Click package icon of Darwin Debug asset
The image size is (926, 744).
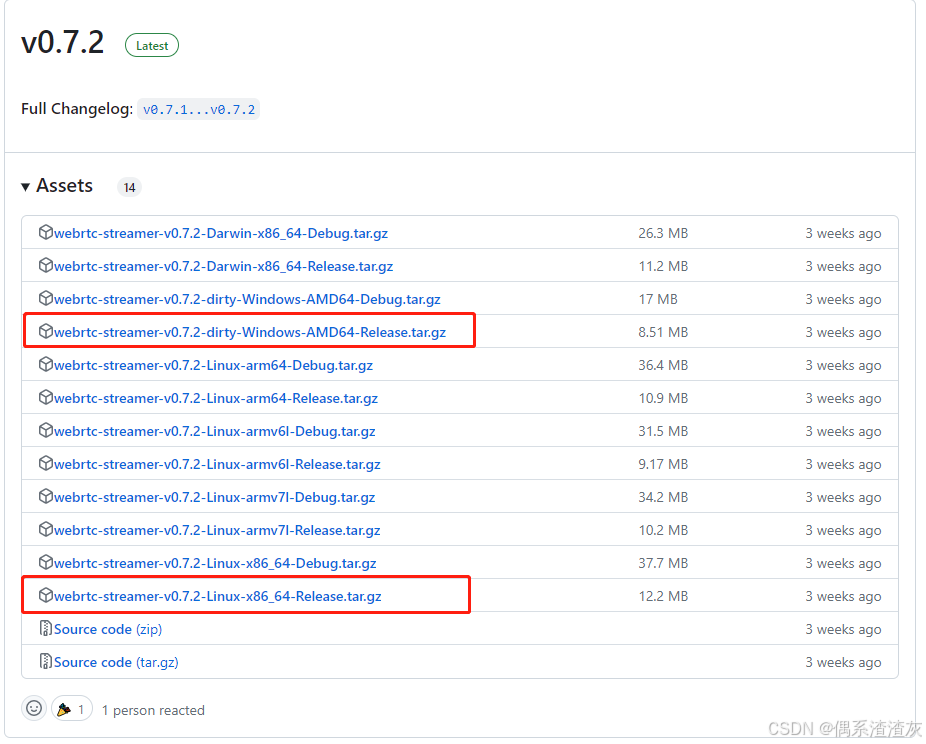click(46, 232)
